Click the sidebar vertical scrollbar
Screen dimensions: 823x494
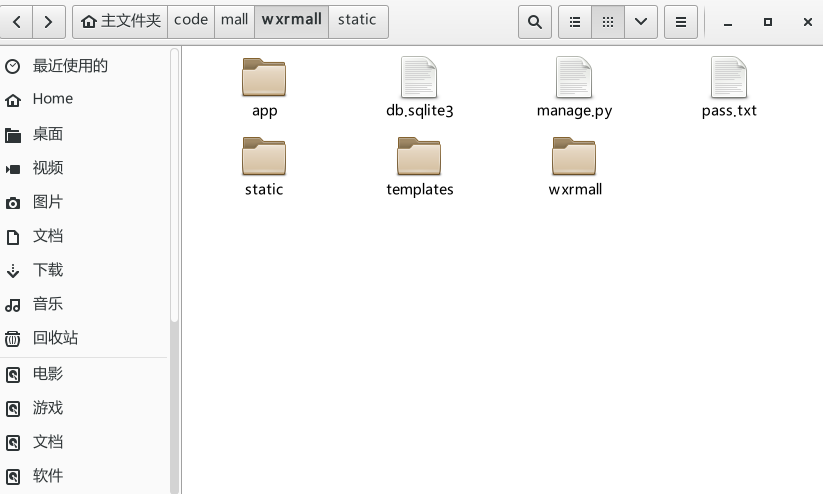pyautogui.click(x=174, y=184)
